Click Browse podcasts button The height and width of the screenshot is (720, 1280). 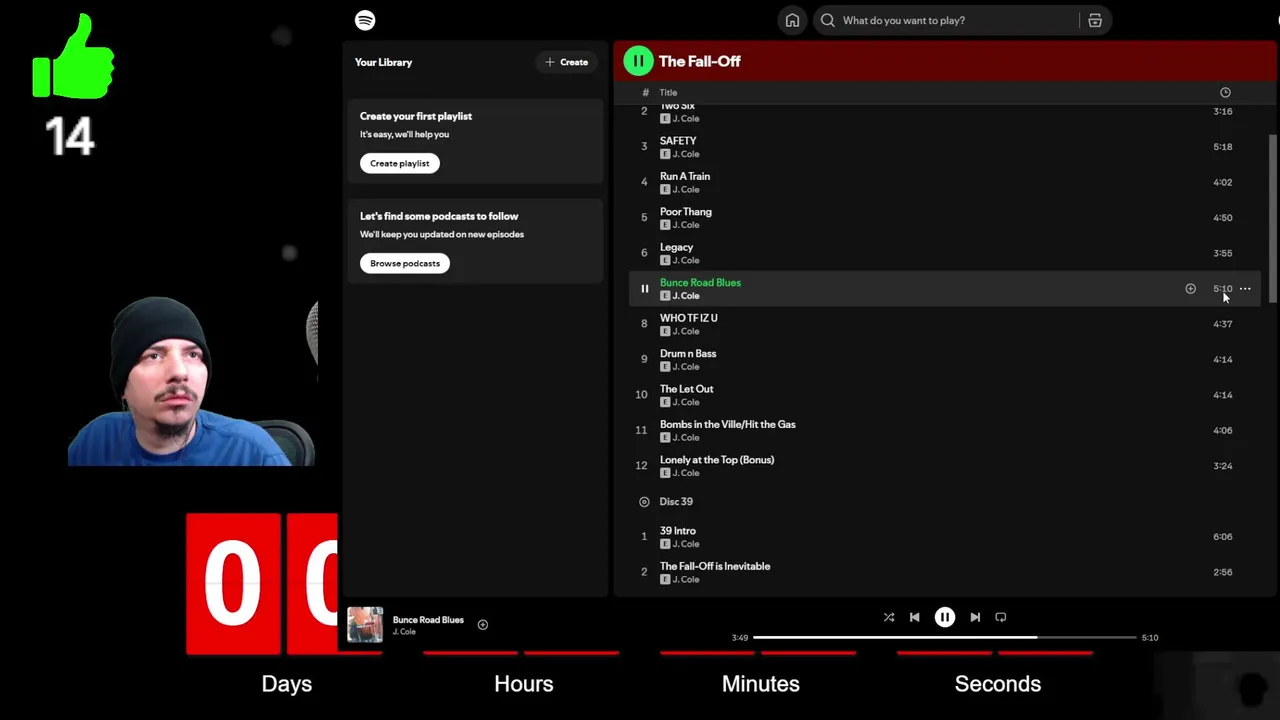click(405, 263)
